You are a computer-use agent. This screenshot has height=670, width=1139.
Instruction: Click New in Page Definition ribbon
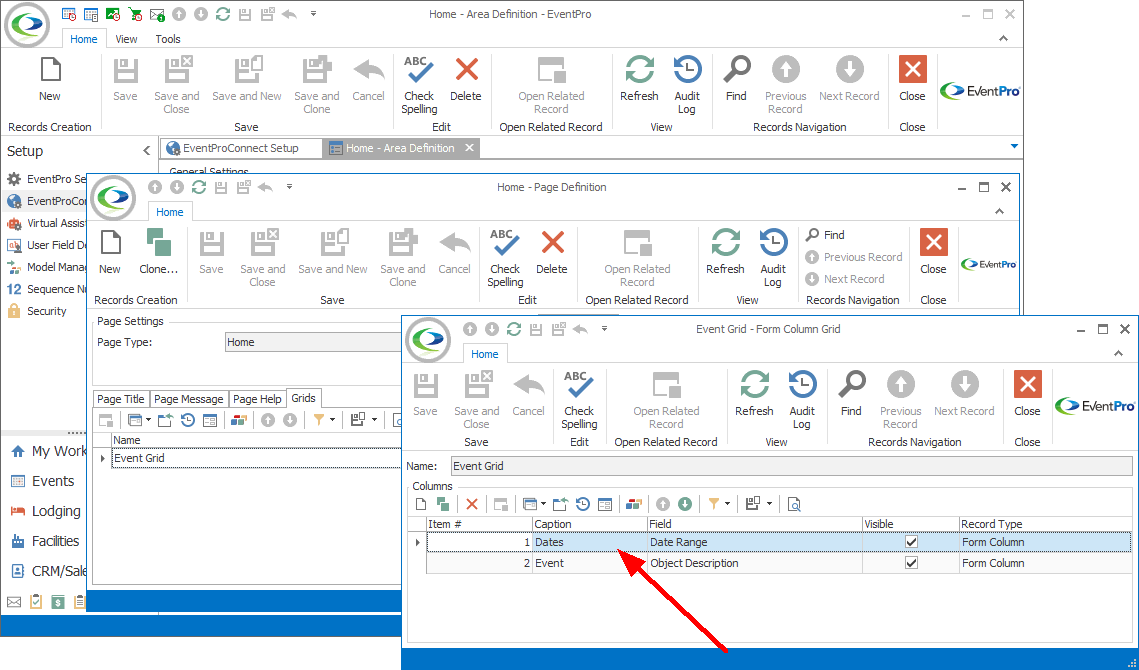[x=110, y=252]
